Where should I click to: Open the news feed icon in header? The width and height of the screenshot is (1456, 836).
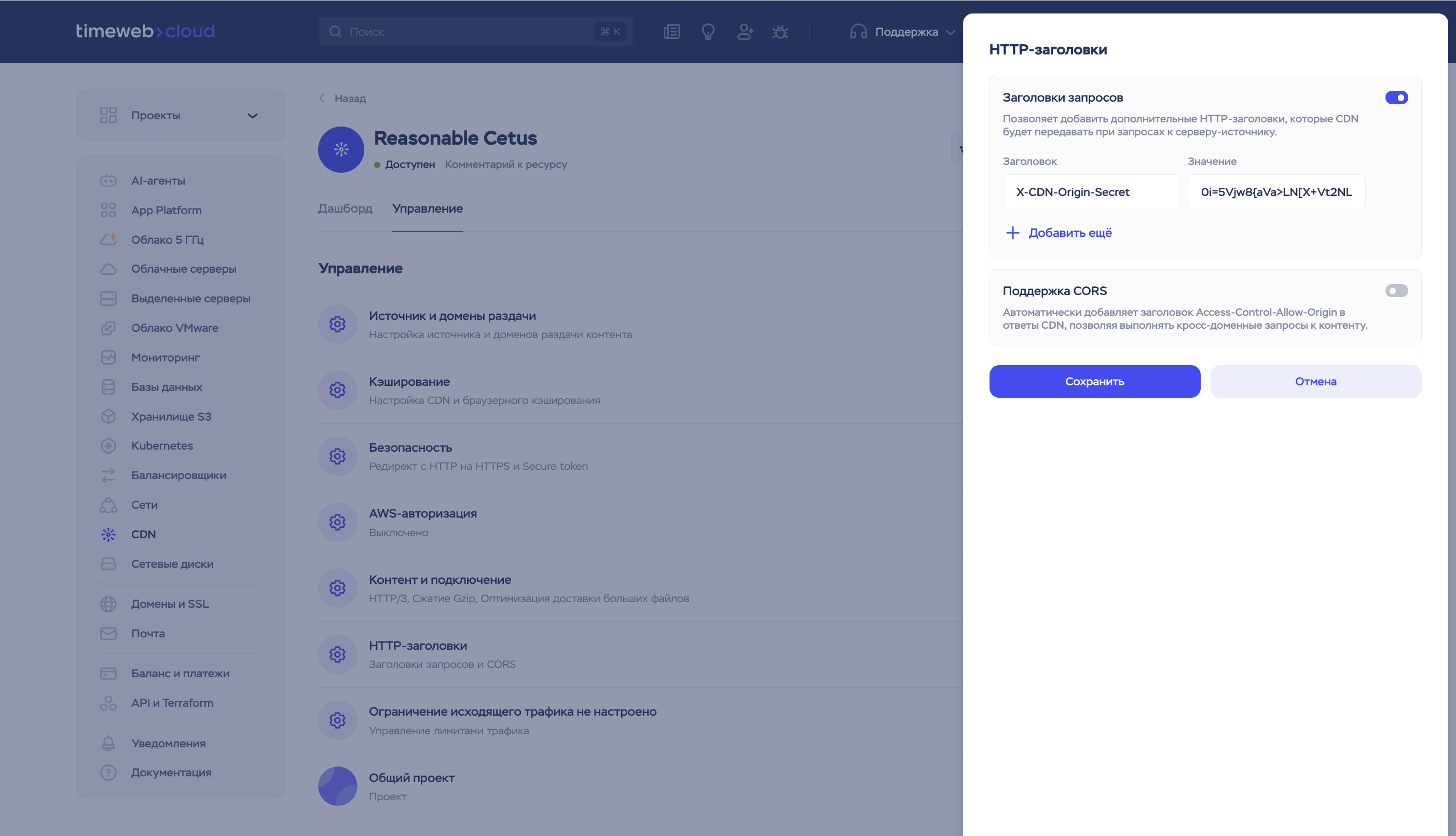click(671, 32)
